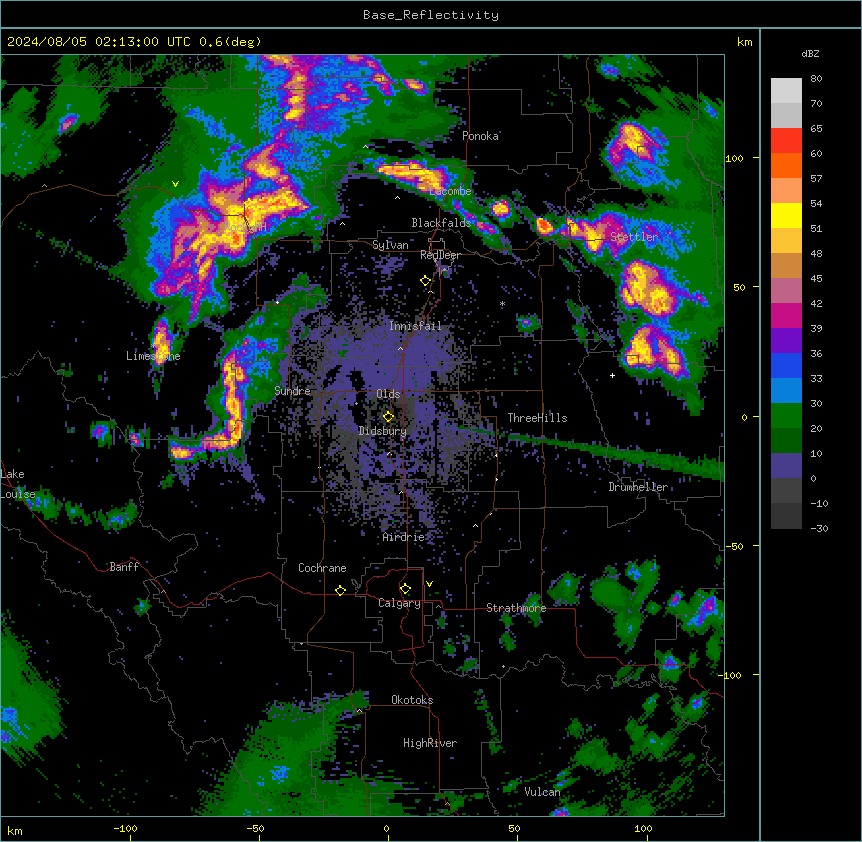The image size is (862, 842).
Task: Click the -50 tick label on the bottom axis
Action: [x=255, y=828]
